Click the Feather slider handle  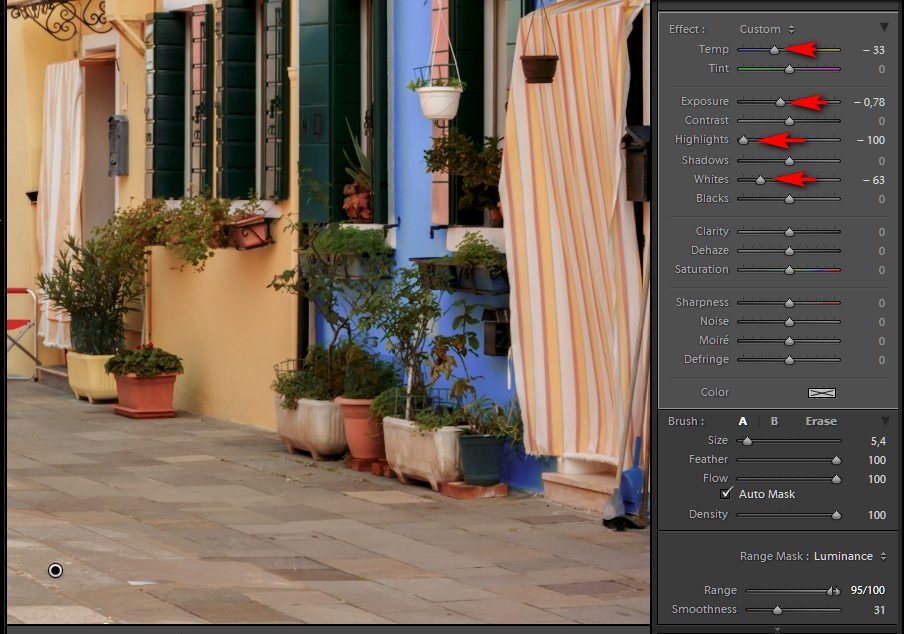836,460
